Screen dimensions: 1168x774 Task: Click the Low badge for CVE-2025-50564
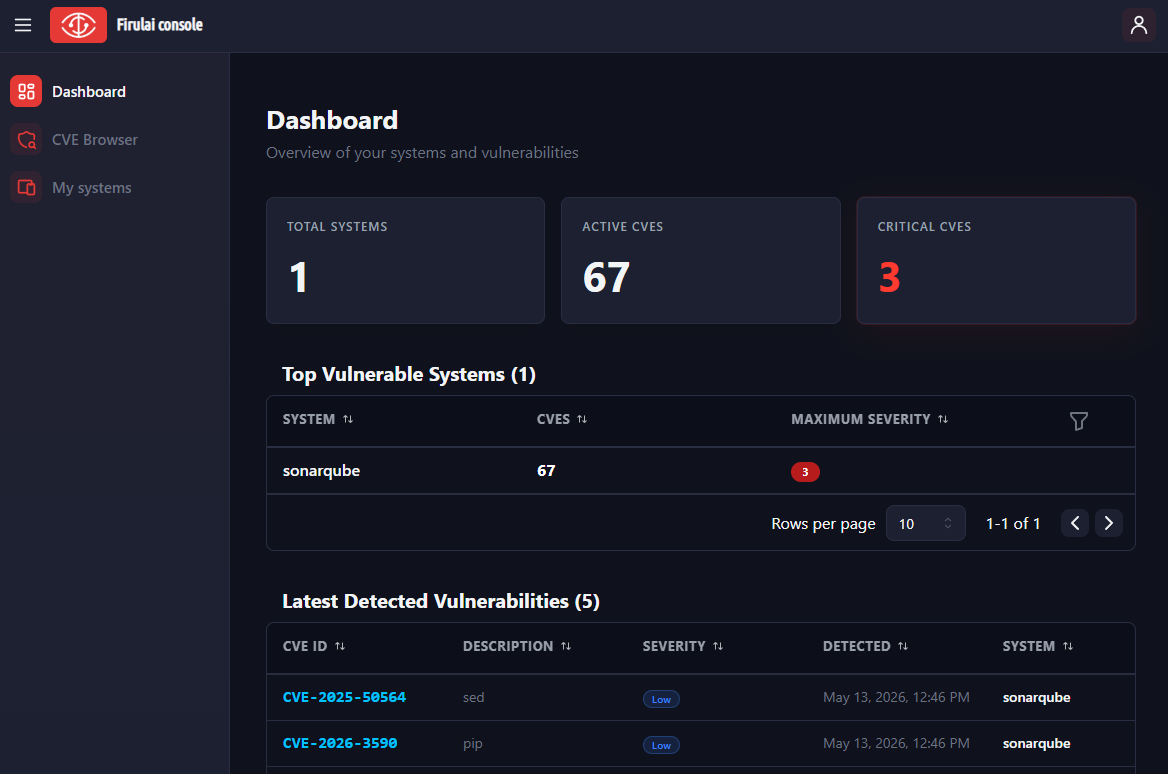pyautogui.click(x=661, y=699)
